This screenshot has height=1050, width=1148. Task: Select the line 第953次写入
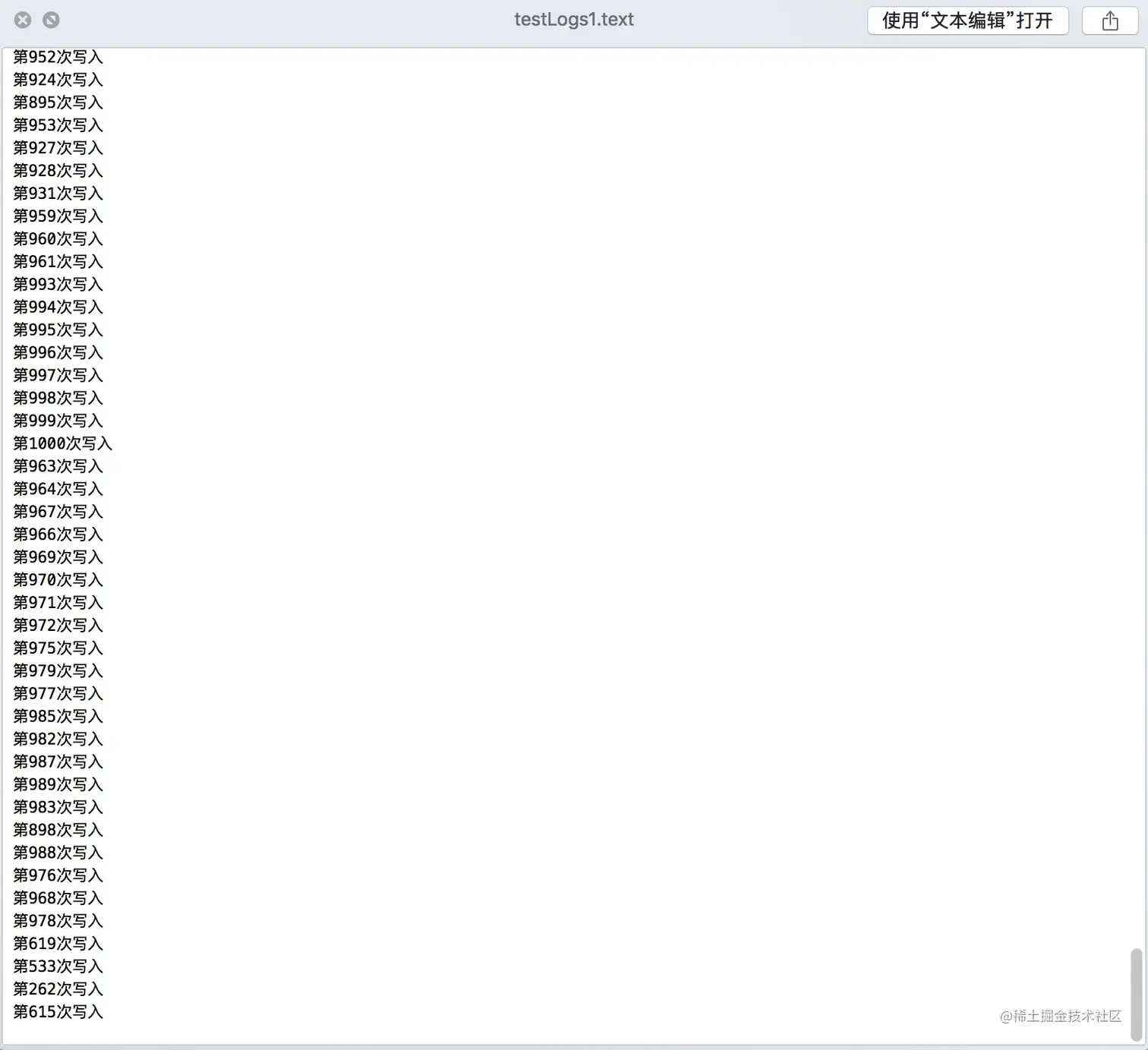click(58, 125)
